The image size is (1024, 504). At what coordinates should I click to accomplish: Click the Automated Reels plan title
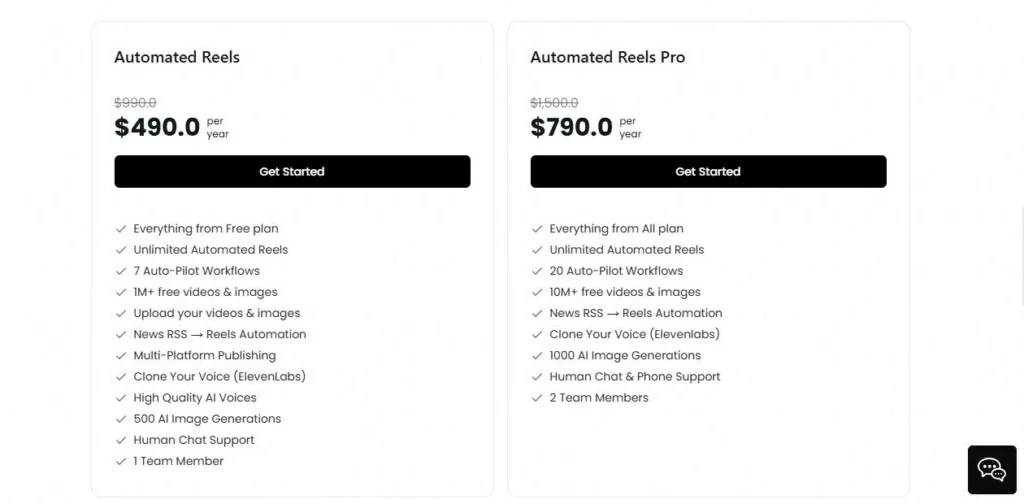coord(177,57)
